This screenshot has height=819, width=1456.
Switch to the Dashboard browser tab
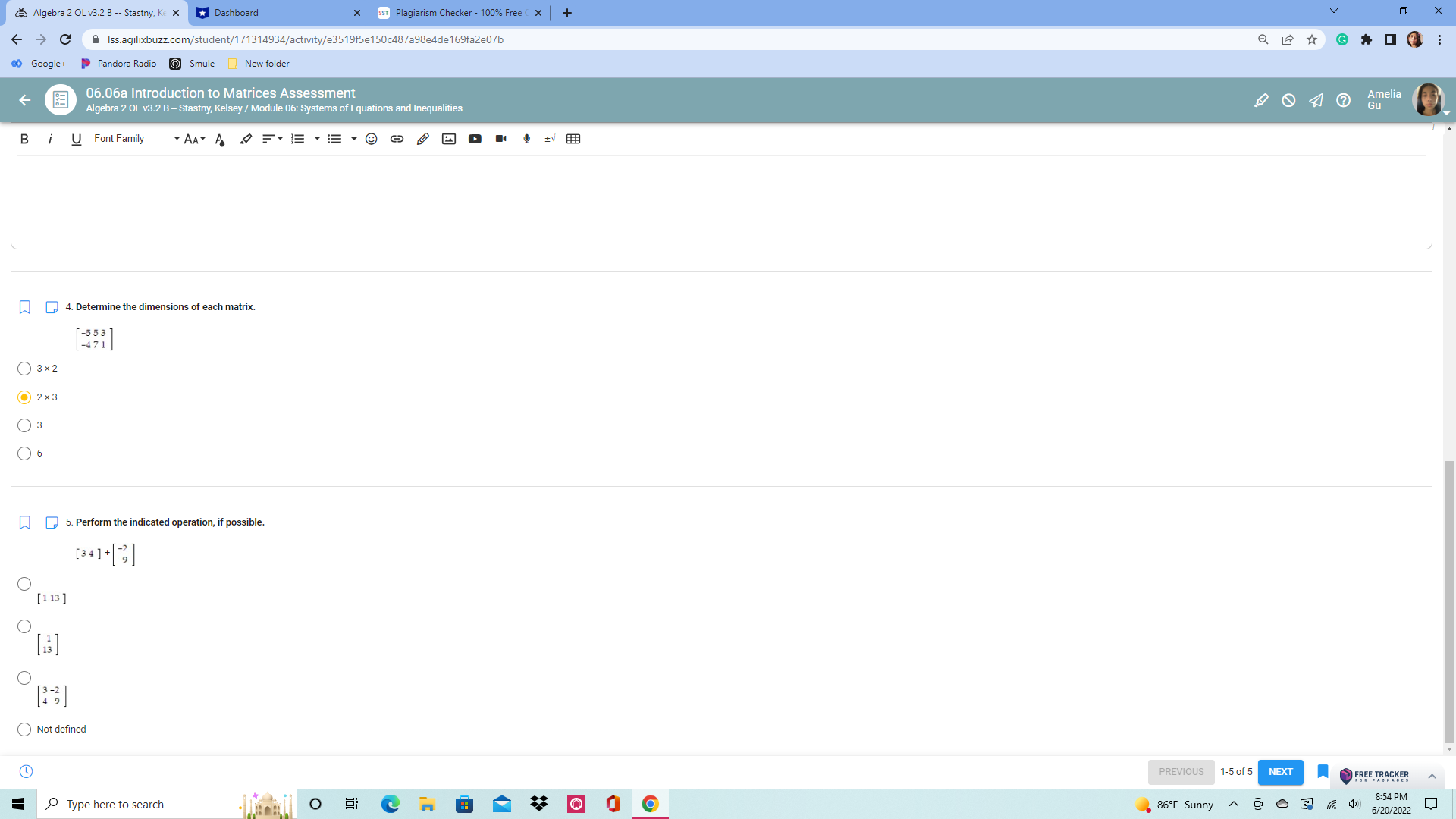click(277, 13)
